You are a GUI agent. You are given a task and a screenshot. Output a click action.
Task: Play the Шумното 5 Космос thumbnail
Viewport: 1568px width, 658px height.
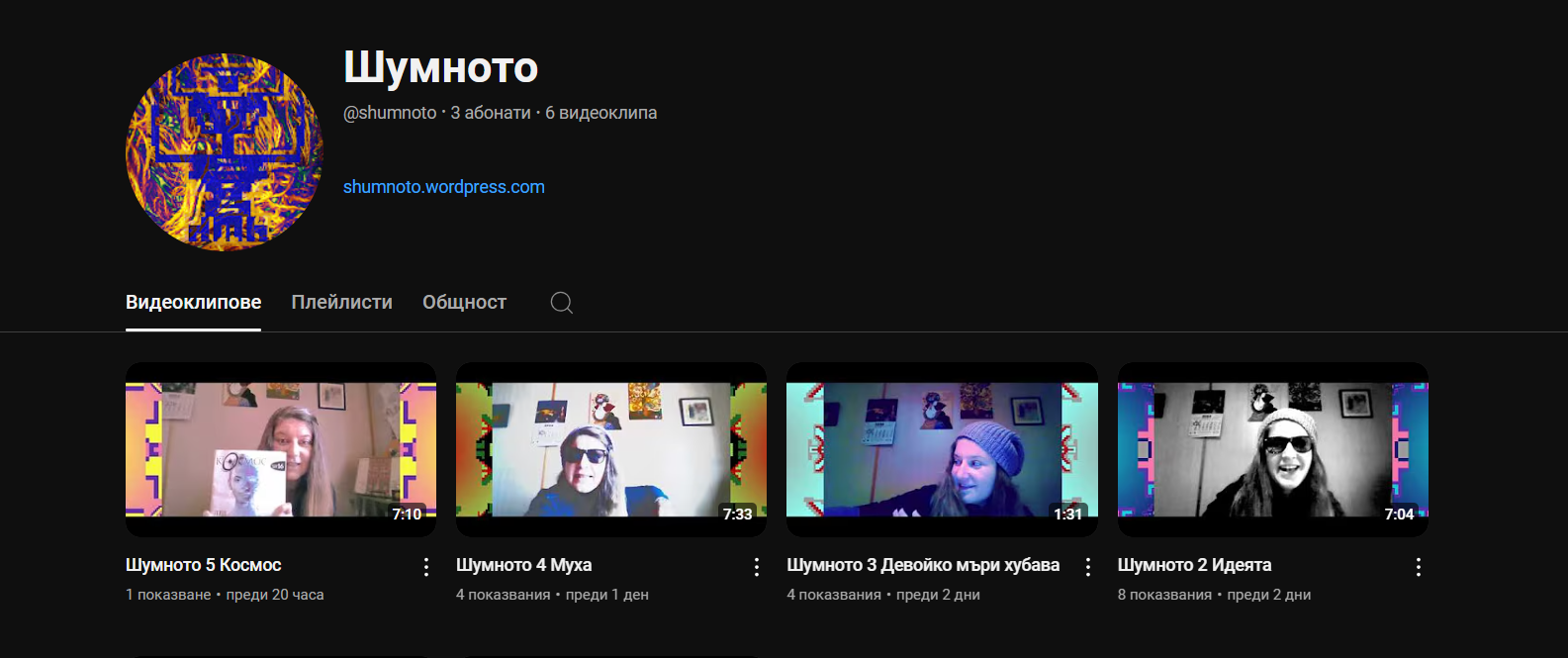coord(281,449)
